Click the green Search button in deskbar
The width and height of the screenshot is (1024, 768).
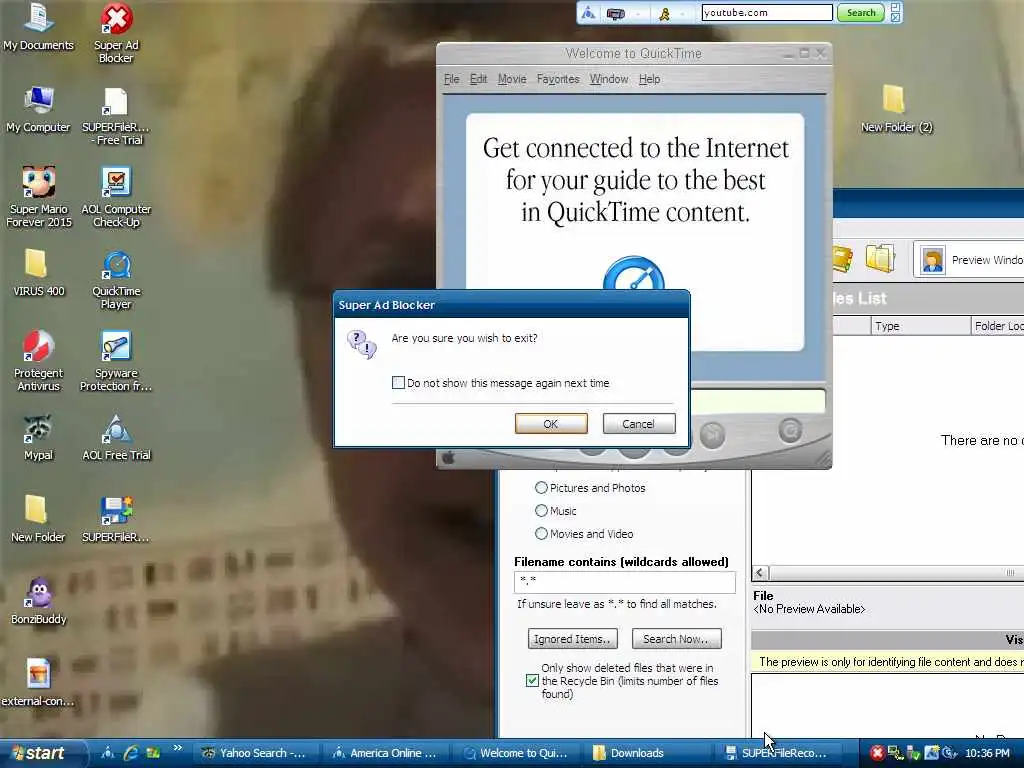(x=861, y=12)
